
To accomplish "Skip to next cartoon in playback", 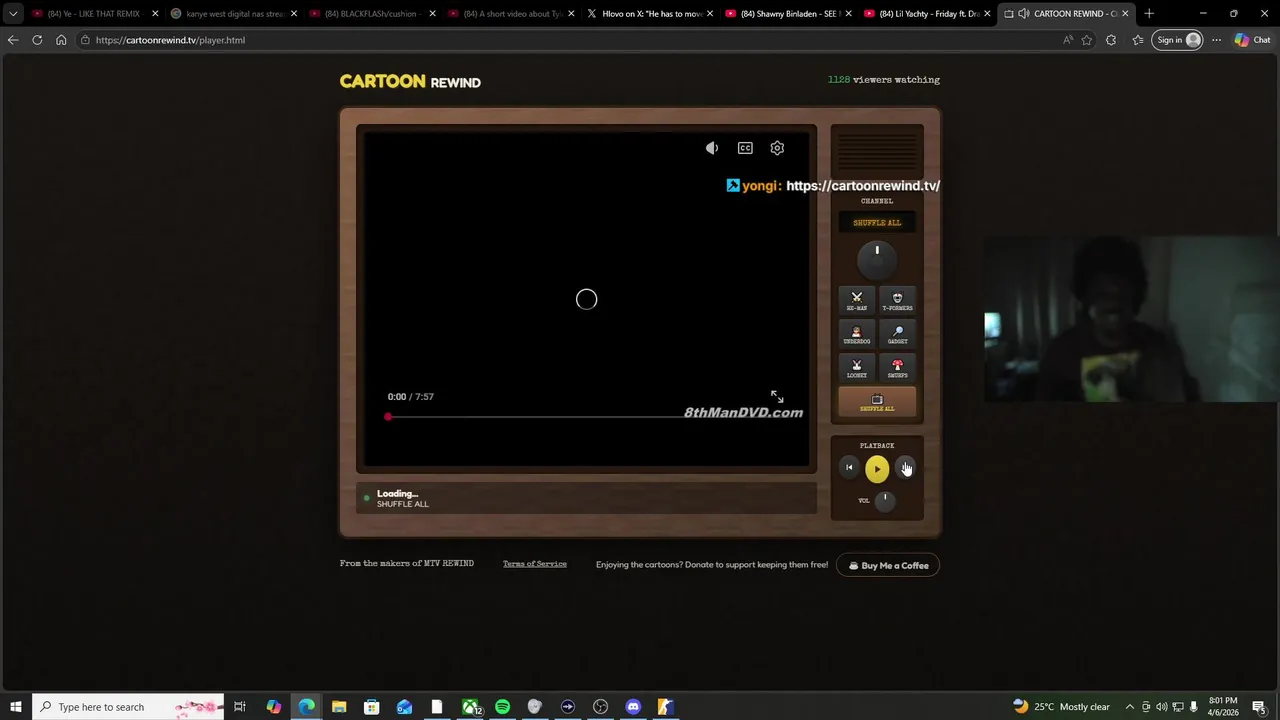I will pyautogui.click(x=905, y=467).
